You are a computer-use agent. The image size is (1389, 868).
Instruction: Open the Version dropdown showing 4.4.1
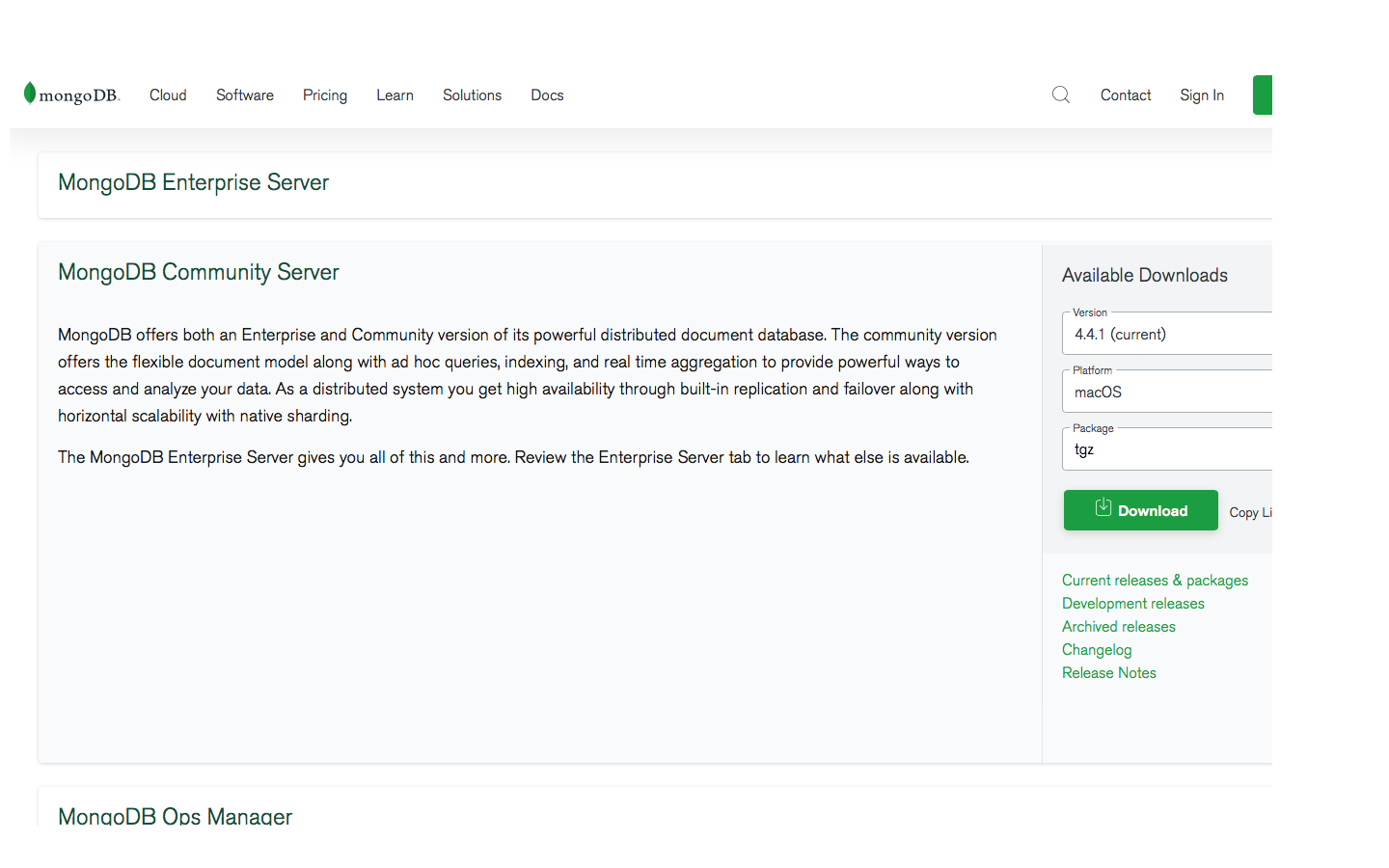(1167, 334)
